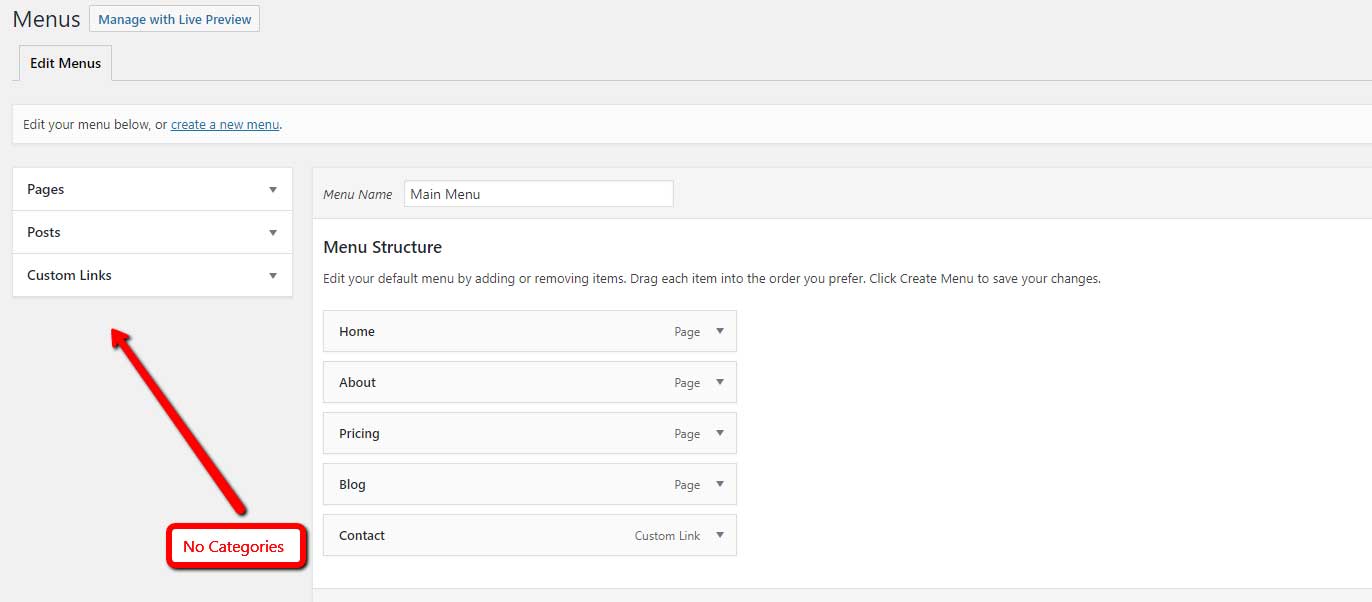This screenshot has width=1372, height=602.
Task: Select the Pricing item label in menu structure
Action: [359, 433]
